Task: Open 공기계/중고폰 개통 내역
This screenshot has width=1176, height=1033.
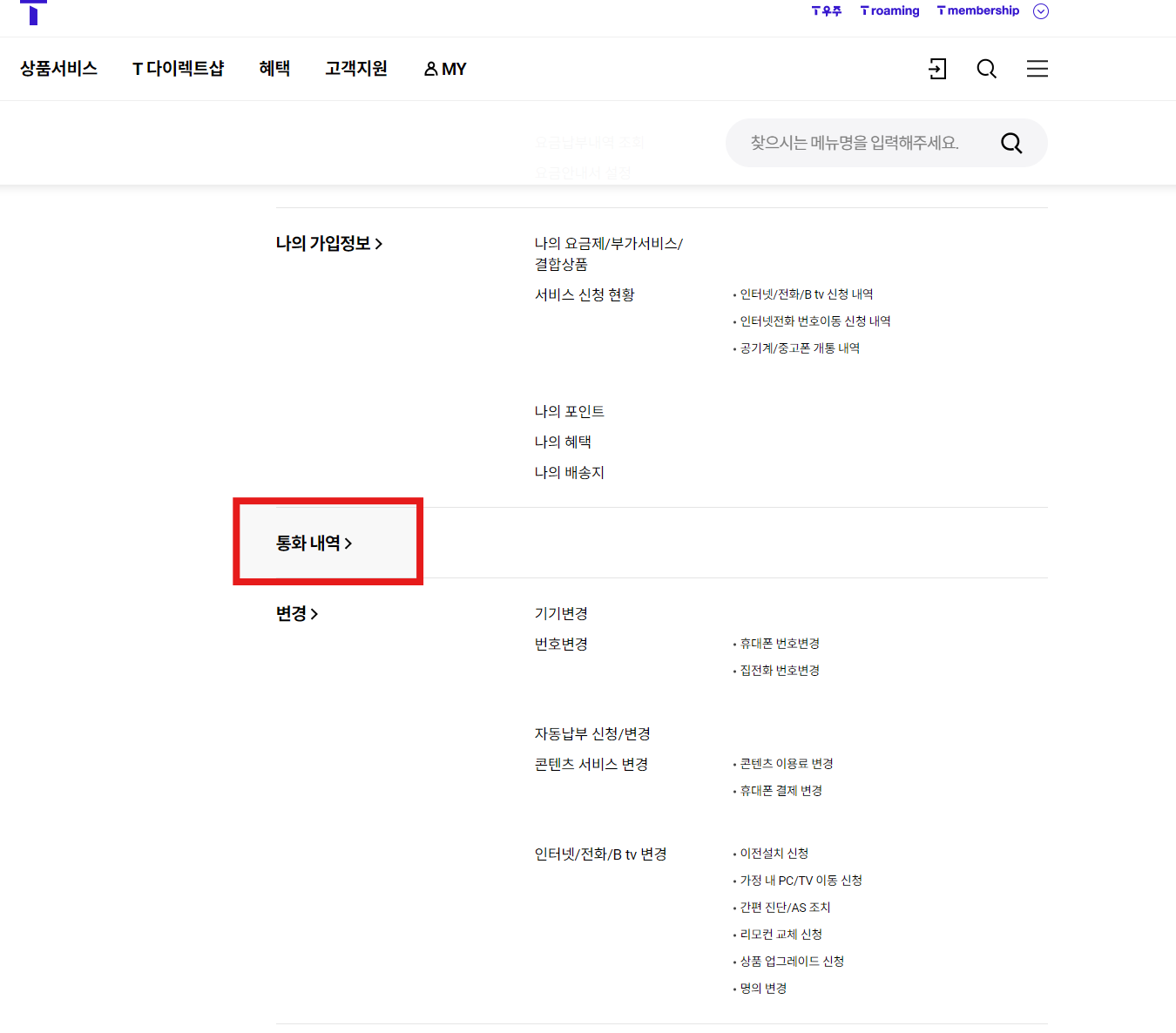Action: (800, 348)
